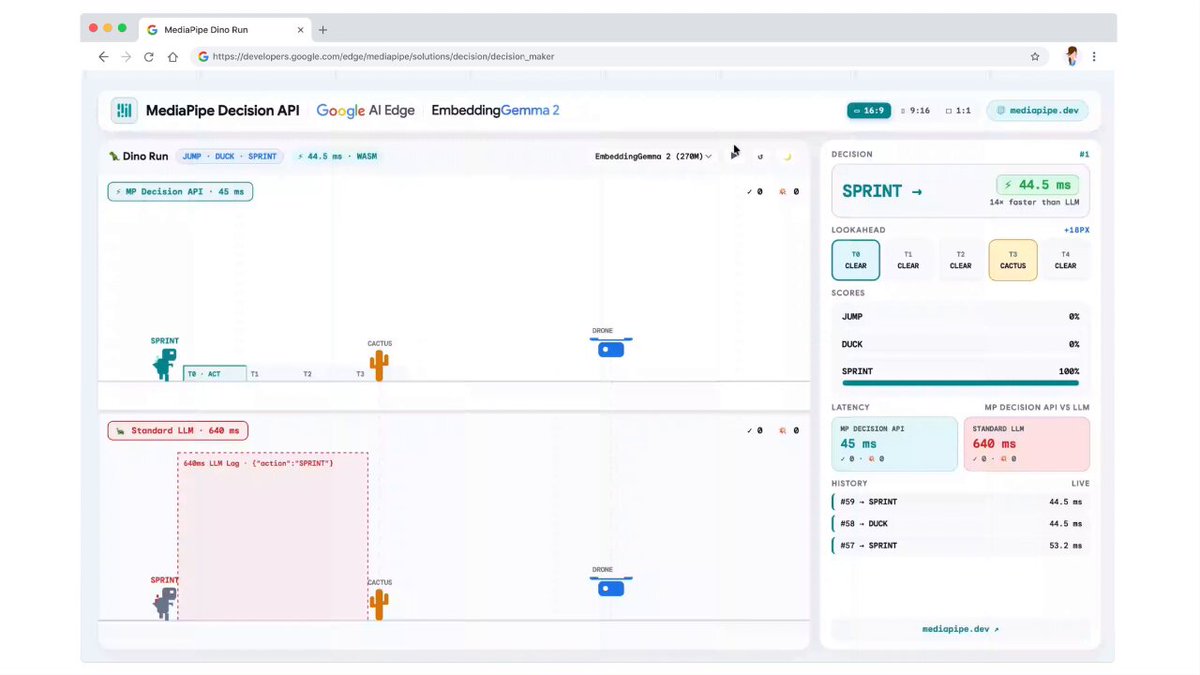Click the #59 SPRINT history row
1200x675 pixels.
click(x=961, y=501)
